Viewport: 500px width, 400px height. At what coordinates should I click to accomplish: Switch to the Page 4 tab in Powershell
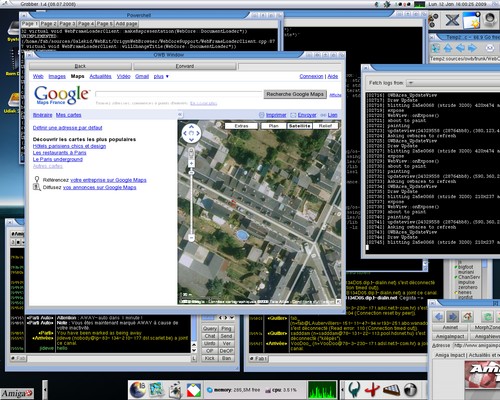86,24
